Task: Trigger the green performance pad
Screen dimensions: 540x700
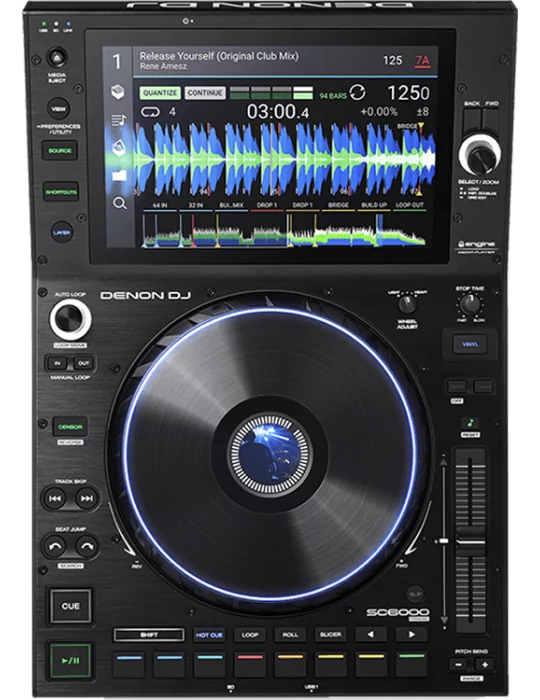Action: [411, 665]
